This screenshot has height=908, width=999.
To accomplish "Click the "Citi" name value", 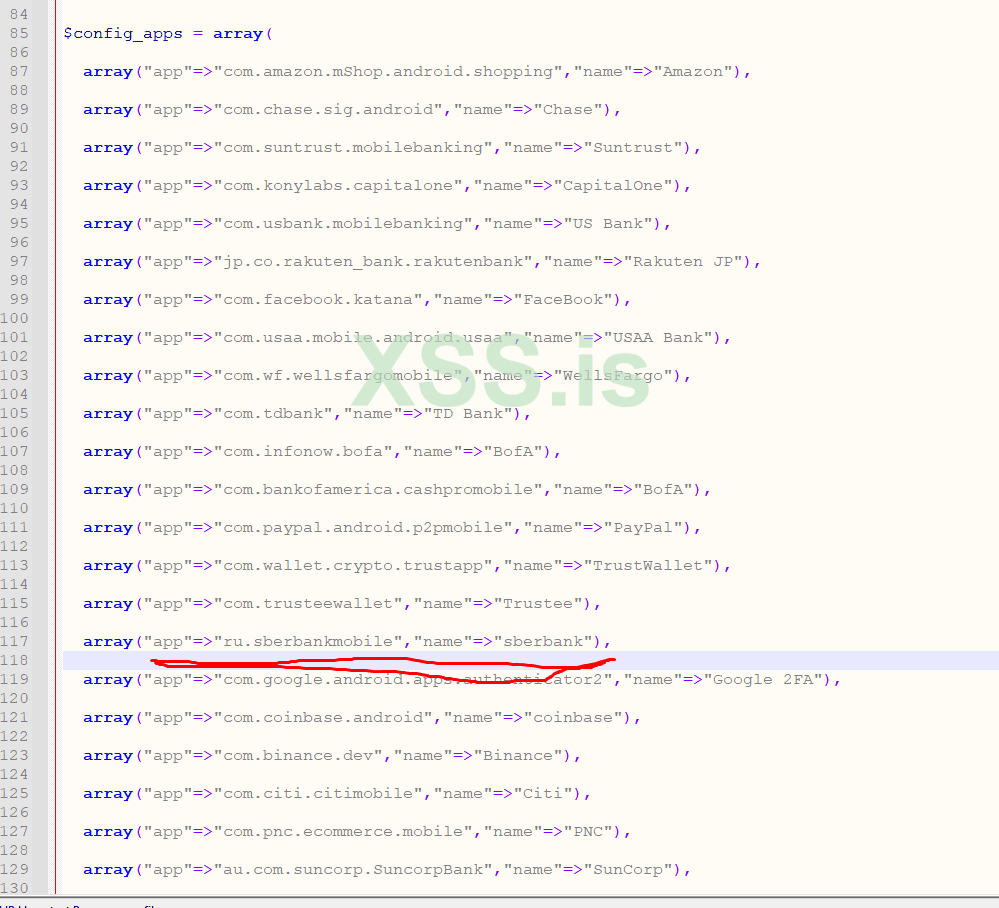I will pos(543,793).
